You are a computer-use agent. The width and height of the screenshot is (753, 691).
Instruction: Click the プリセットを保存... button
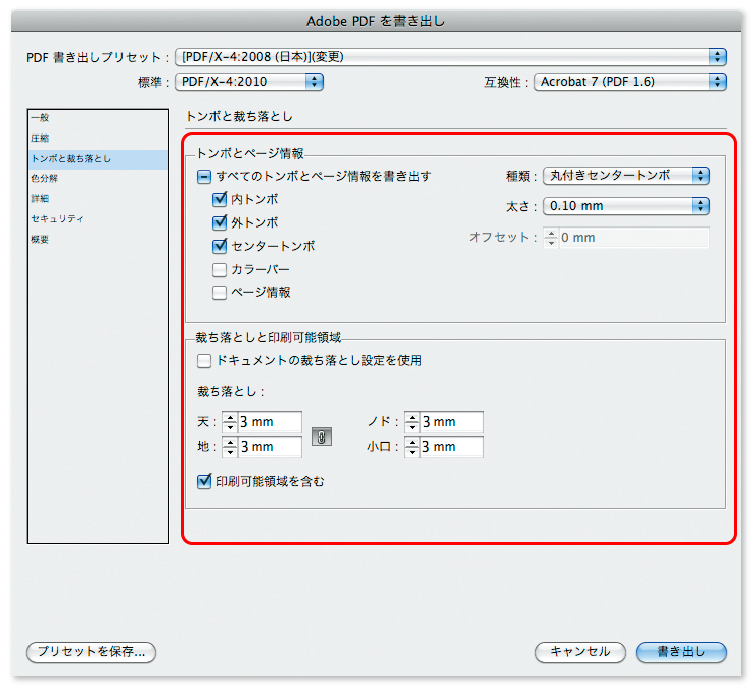point(91,652)
